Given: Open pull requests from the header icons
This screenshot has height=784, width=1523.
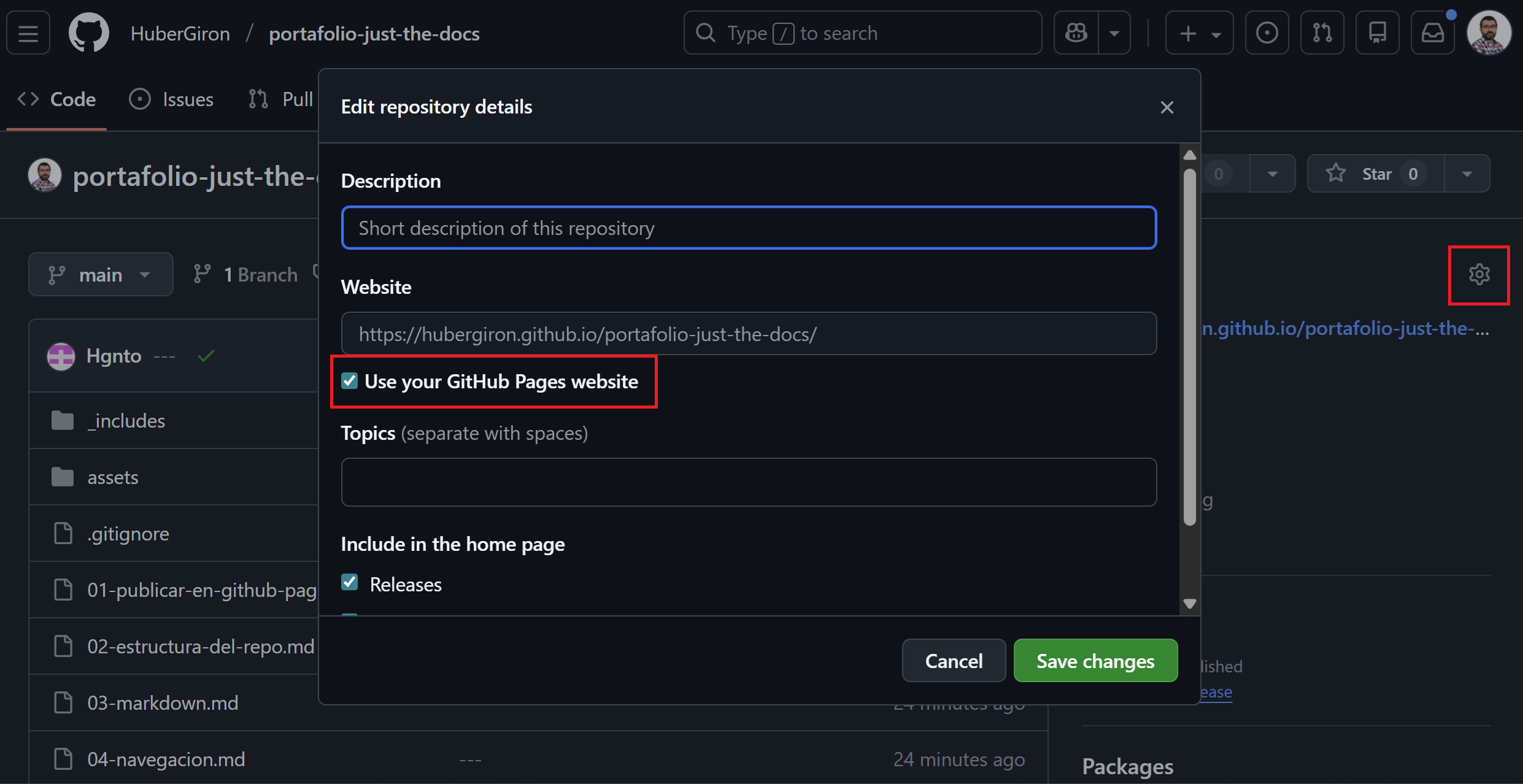Looking at the screenshot, I should click(x=1322, y=33).
